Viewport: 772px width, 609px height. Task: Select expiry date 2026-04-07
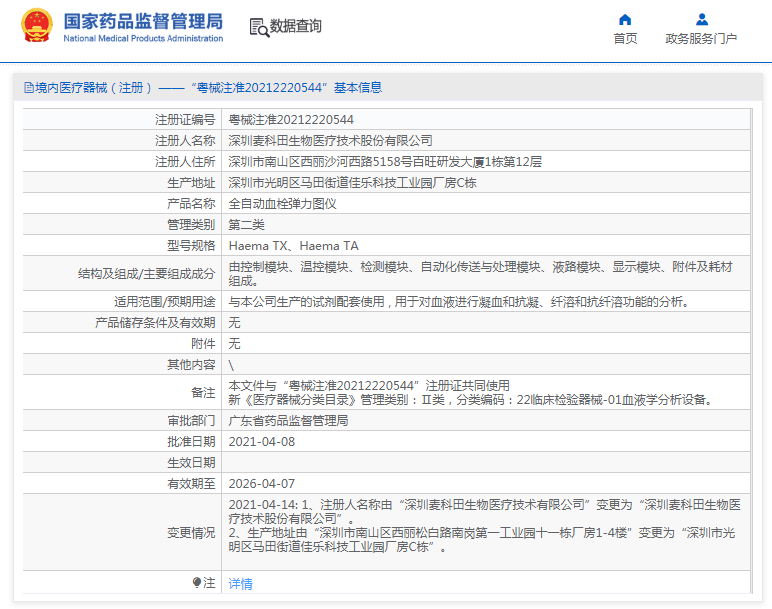[261, 484]
